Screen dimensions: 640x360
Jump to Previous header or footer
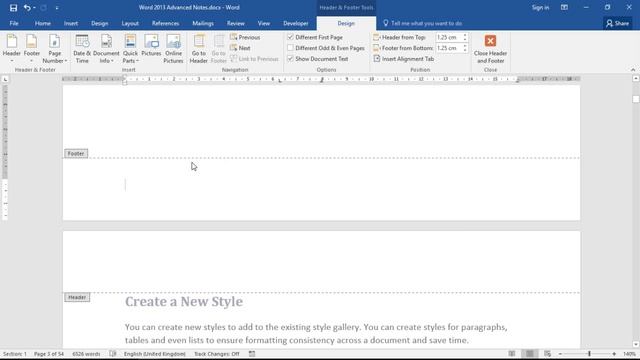point(245,37)
